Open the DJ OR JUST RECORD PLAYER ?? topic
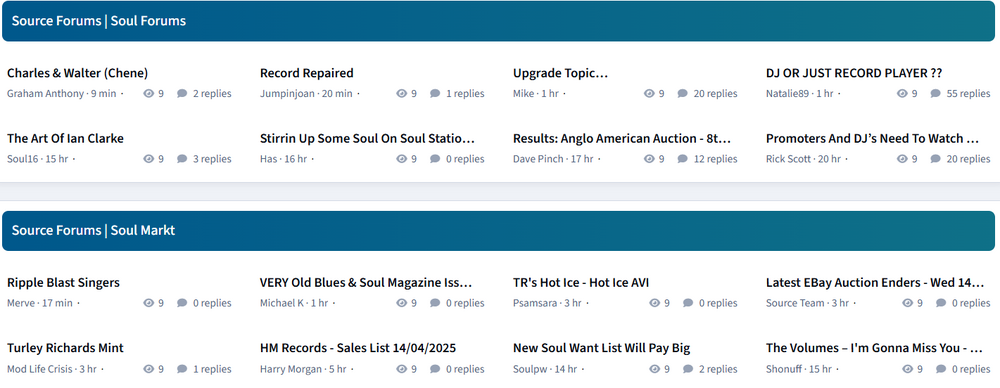Image resolution: width=1000 pixels, height=388 pixels. 854,73
